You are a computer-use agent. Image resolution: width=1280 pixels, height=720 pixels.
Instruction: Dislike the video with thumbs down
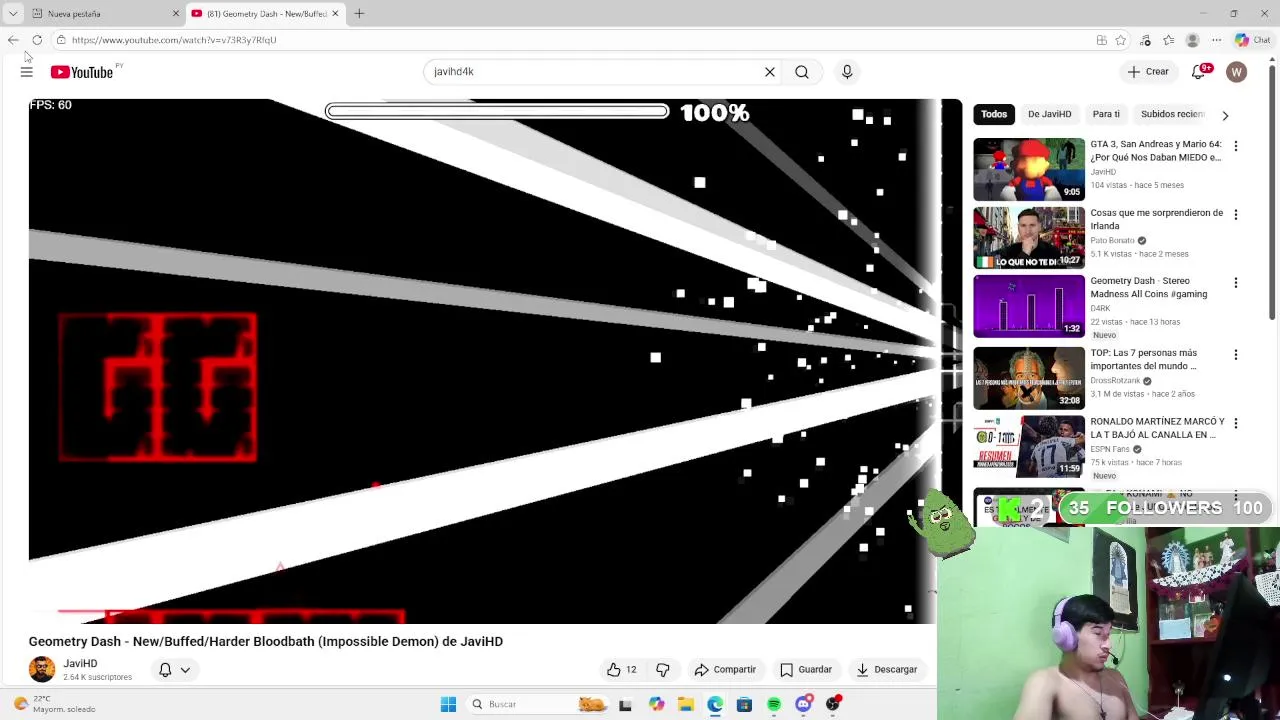click(663, 670)
